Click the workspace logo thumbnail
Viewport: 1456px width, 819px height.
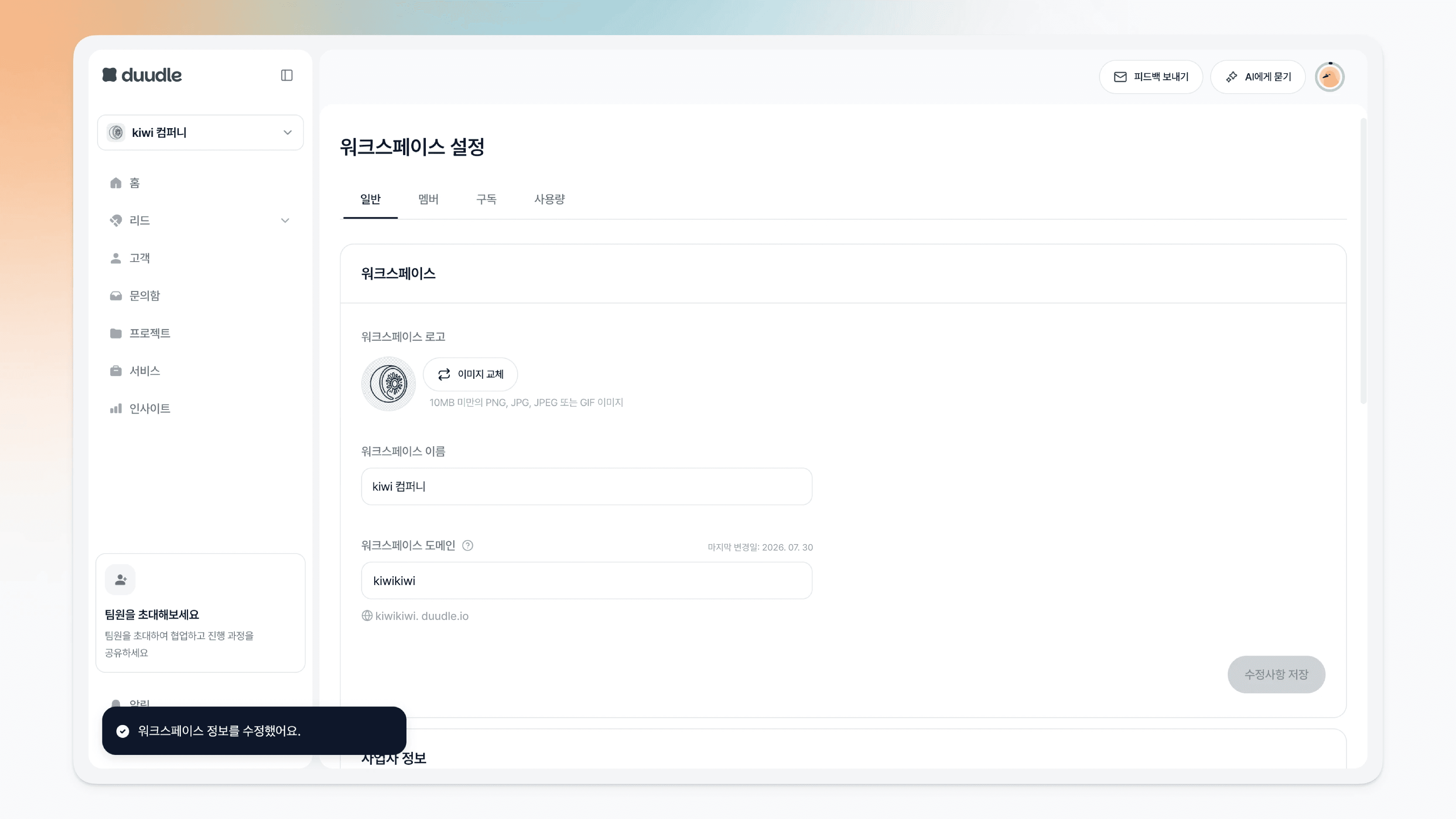coord(388,384)
